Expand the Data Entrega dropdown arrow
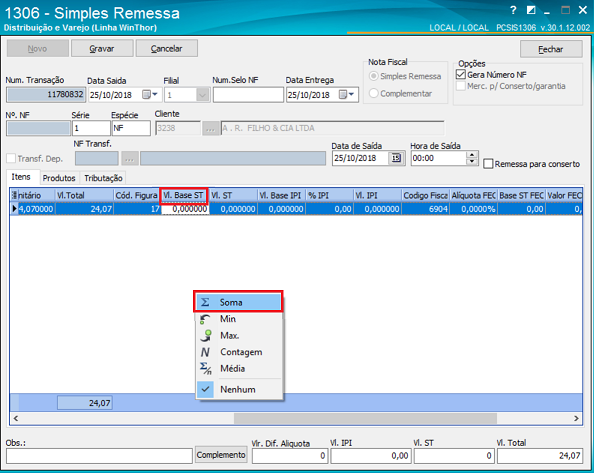Screen dimensions: 594x473 [351, 94]
